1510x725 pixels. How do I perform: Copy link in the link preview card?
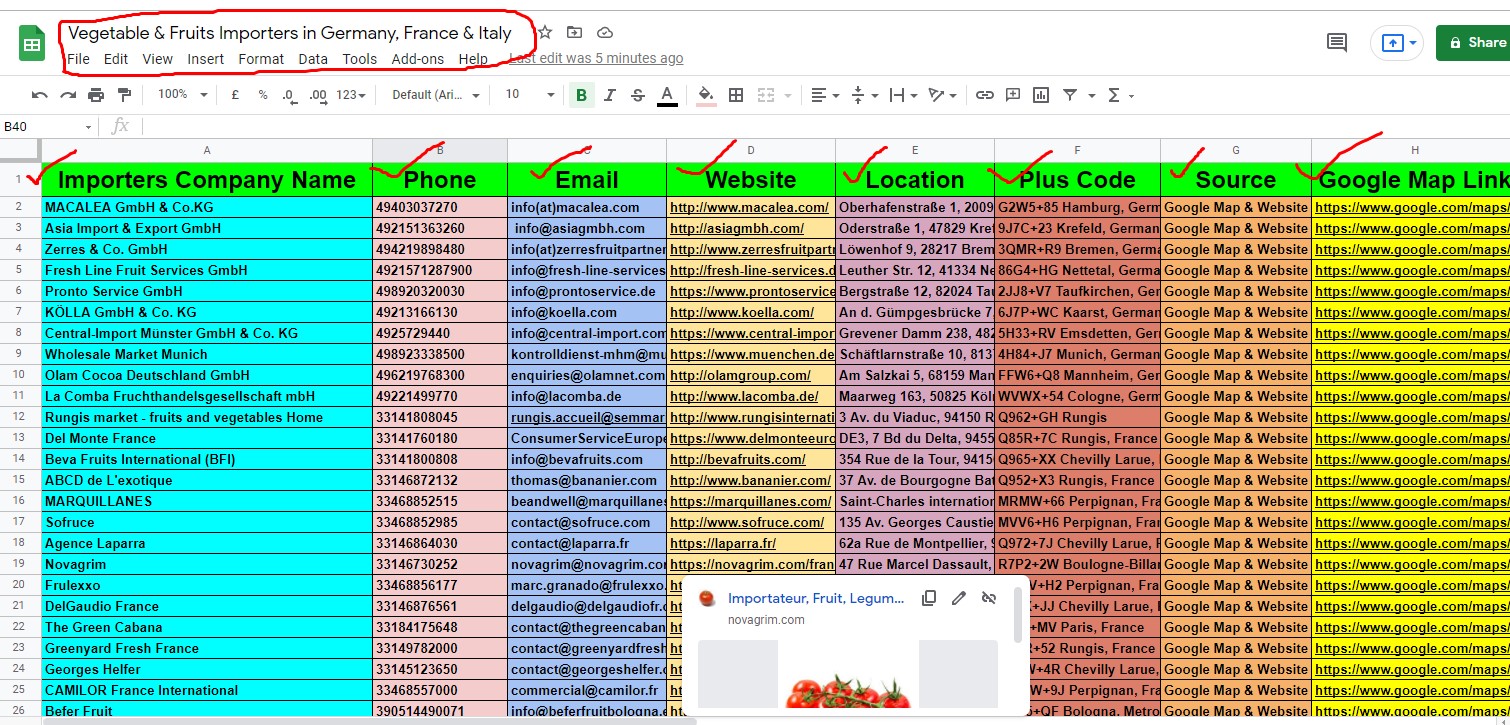tap(929, 598)
